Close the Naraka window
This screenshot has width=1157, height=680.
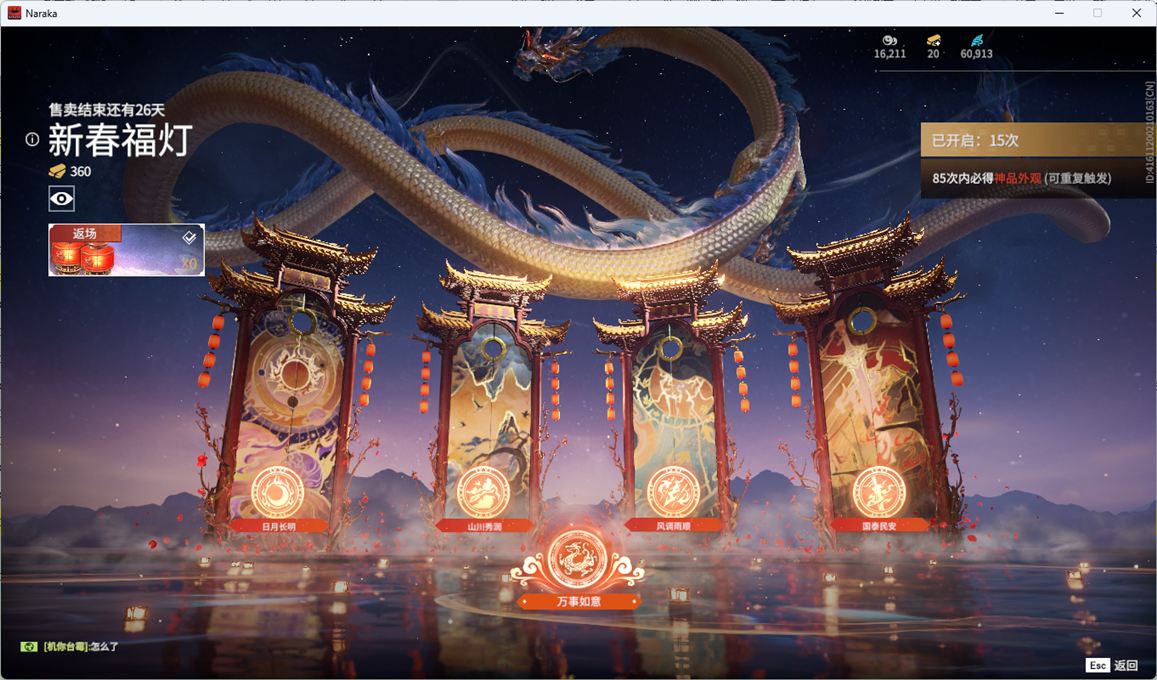(1136, 13)
